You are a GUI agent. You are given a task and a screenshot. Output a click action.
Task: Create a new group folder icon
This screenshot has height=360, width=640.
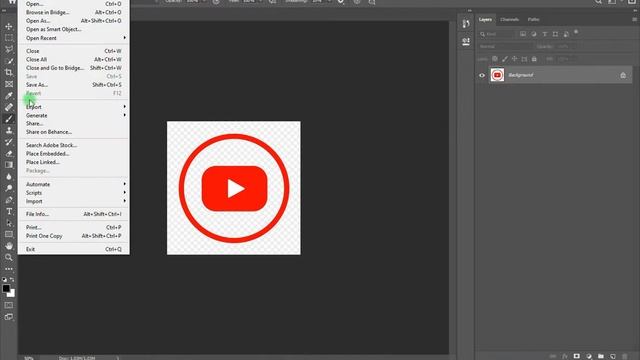600,356
